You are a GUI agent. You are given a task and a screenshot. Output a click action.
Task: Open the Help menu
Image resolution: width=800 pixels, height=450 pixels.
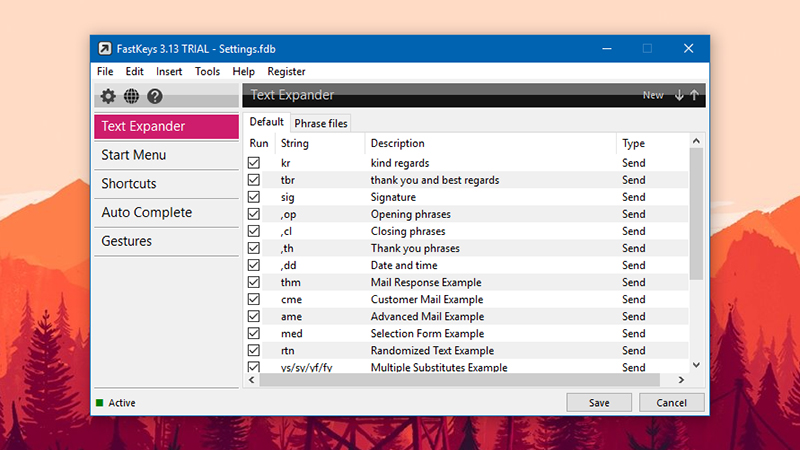tap(243, 71)
